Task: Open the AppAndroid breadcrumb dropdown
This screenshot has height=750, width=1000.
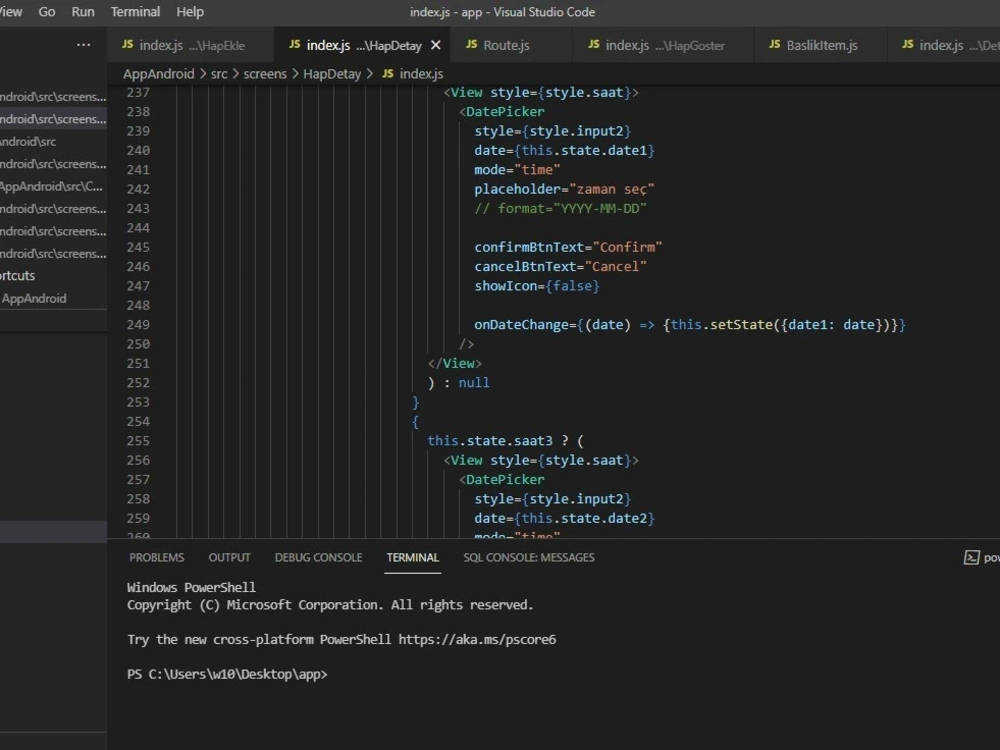Action: click(158, 73)
